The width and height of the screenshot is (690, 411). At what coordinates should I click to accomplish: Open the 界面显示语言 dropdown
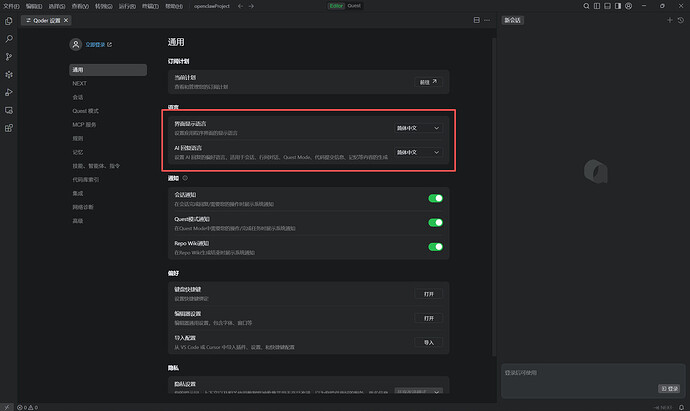[416, 128]
